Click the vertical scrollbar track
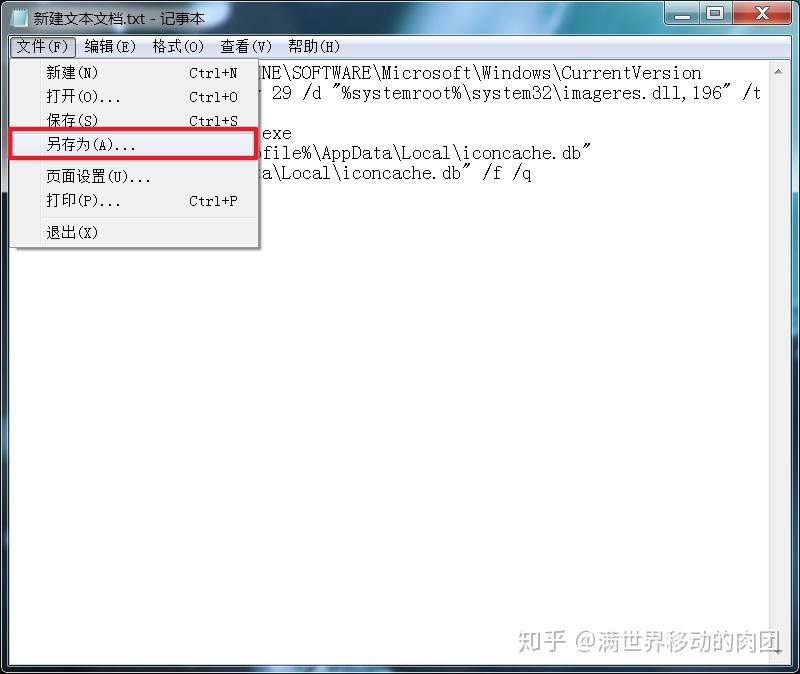 coord(778,362)
